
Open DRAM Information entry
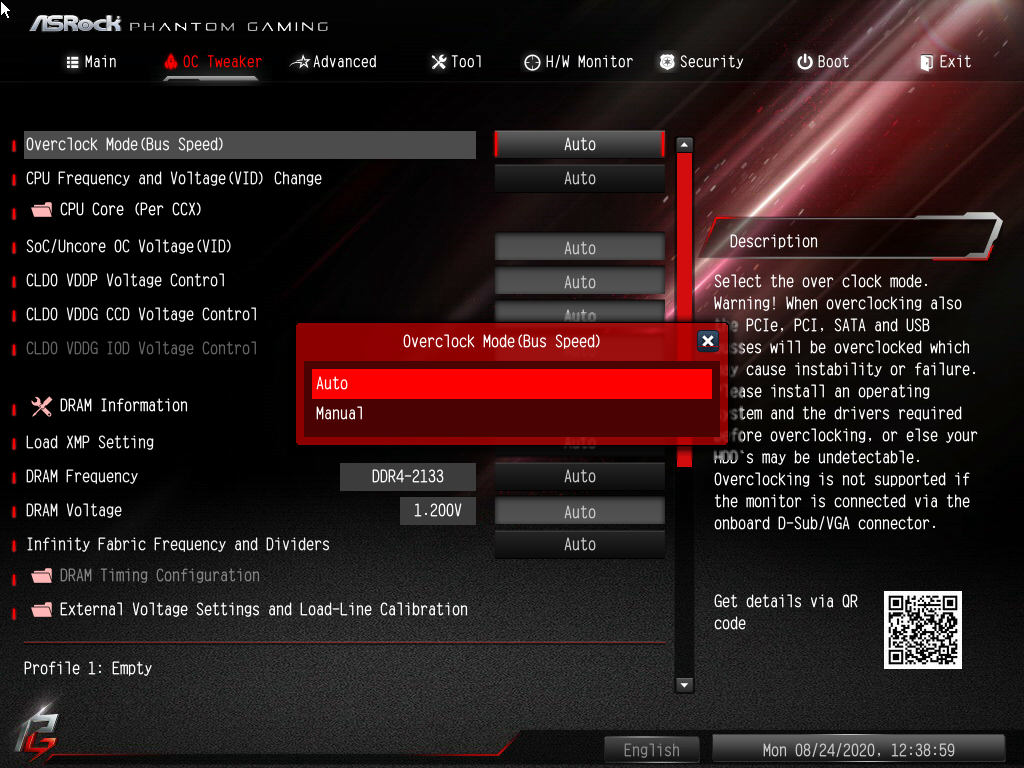[123, 406]
